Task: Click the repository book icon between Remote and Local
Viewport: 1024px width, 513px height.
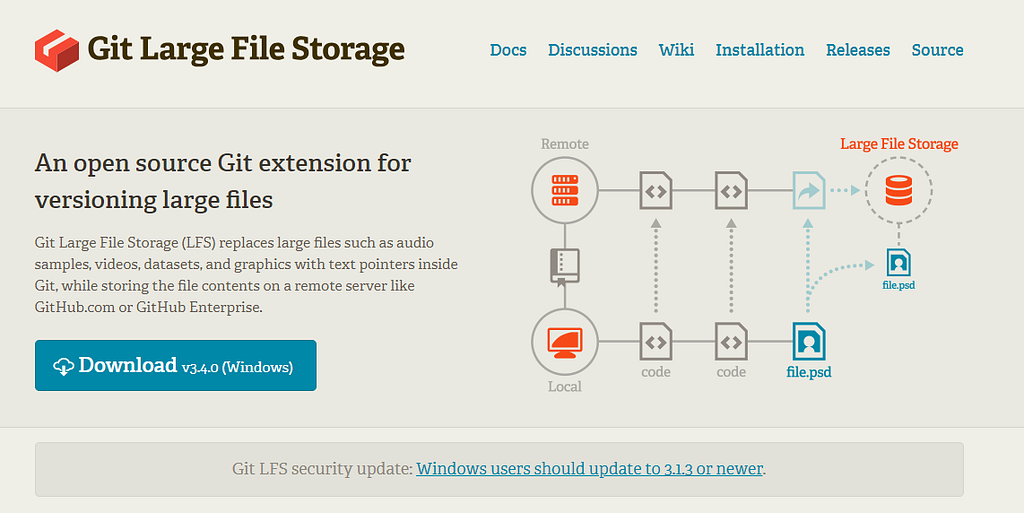Action: coord(565,268)
